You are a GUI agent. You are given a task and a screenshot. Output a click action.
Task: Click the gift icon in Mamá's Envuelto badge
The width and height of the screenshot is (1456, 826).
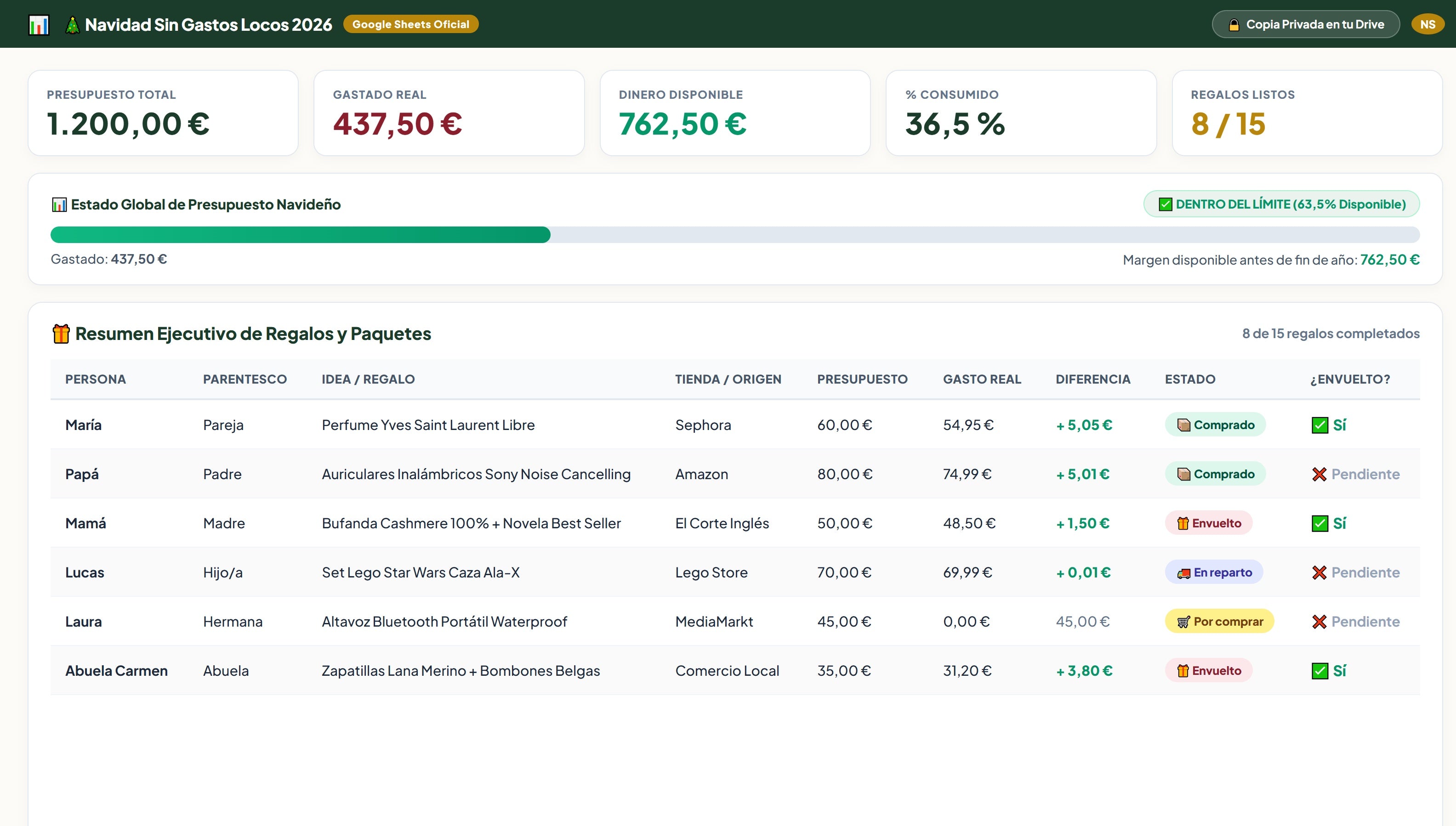coord(1183,523)
